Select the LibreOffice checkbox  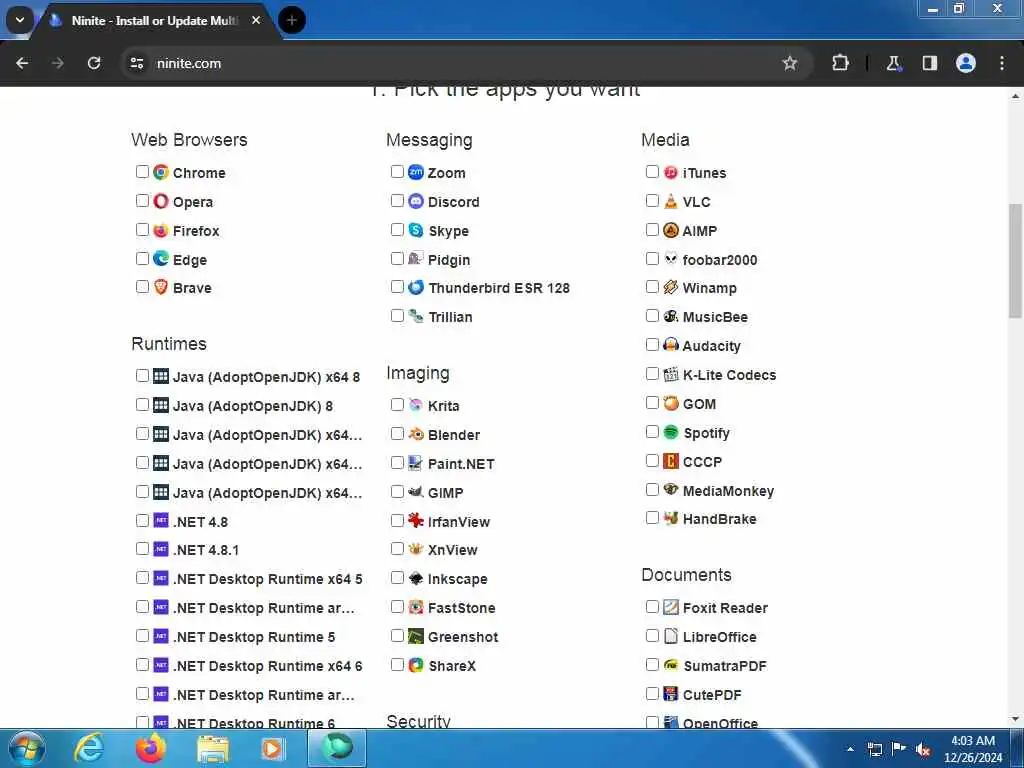(x=652, y=636)
